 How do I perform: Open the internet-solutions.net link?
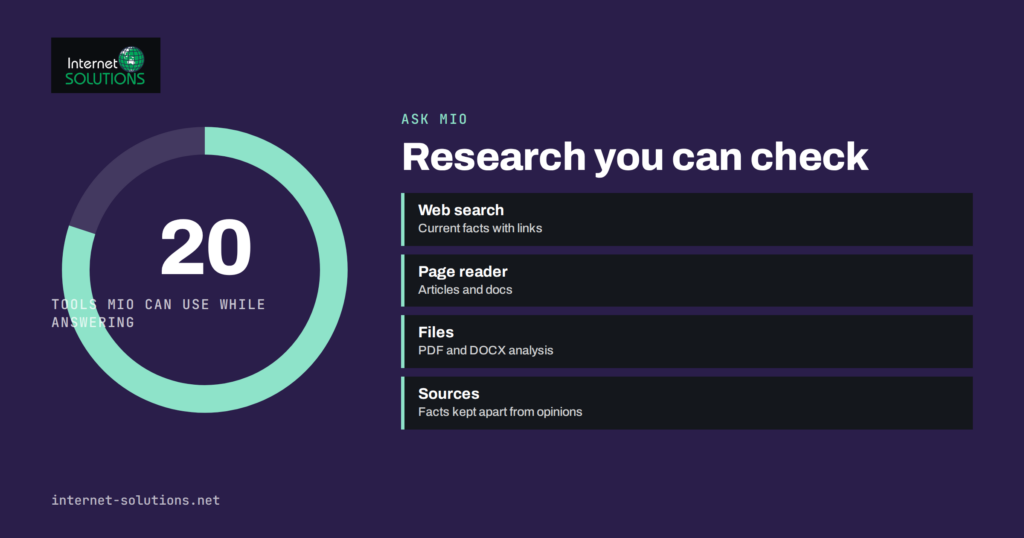136,500
